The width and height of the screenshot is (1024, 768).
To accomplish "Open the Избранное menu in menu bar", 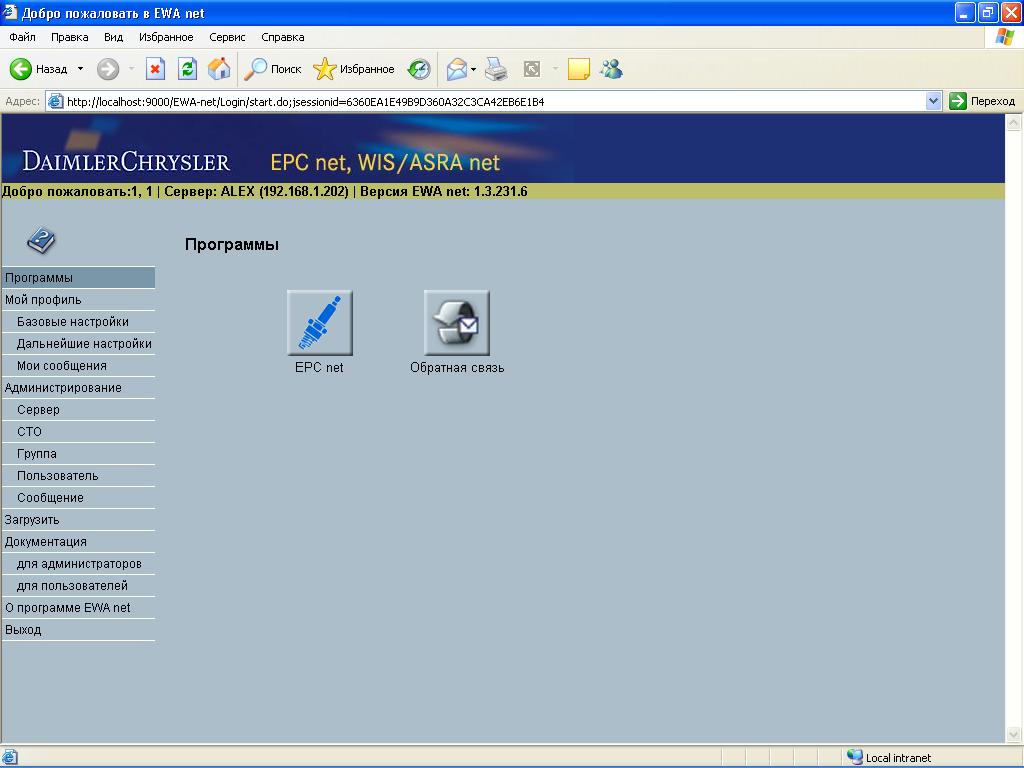I will coord(166,37).
